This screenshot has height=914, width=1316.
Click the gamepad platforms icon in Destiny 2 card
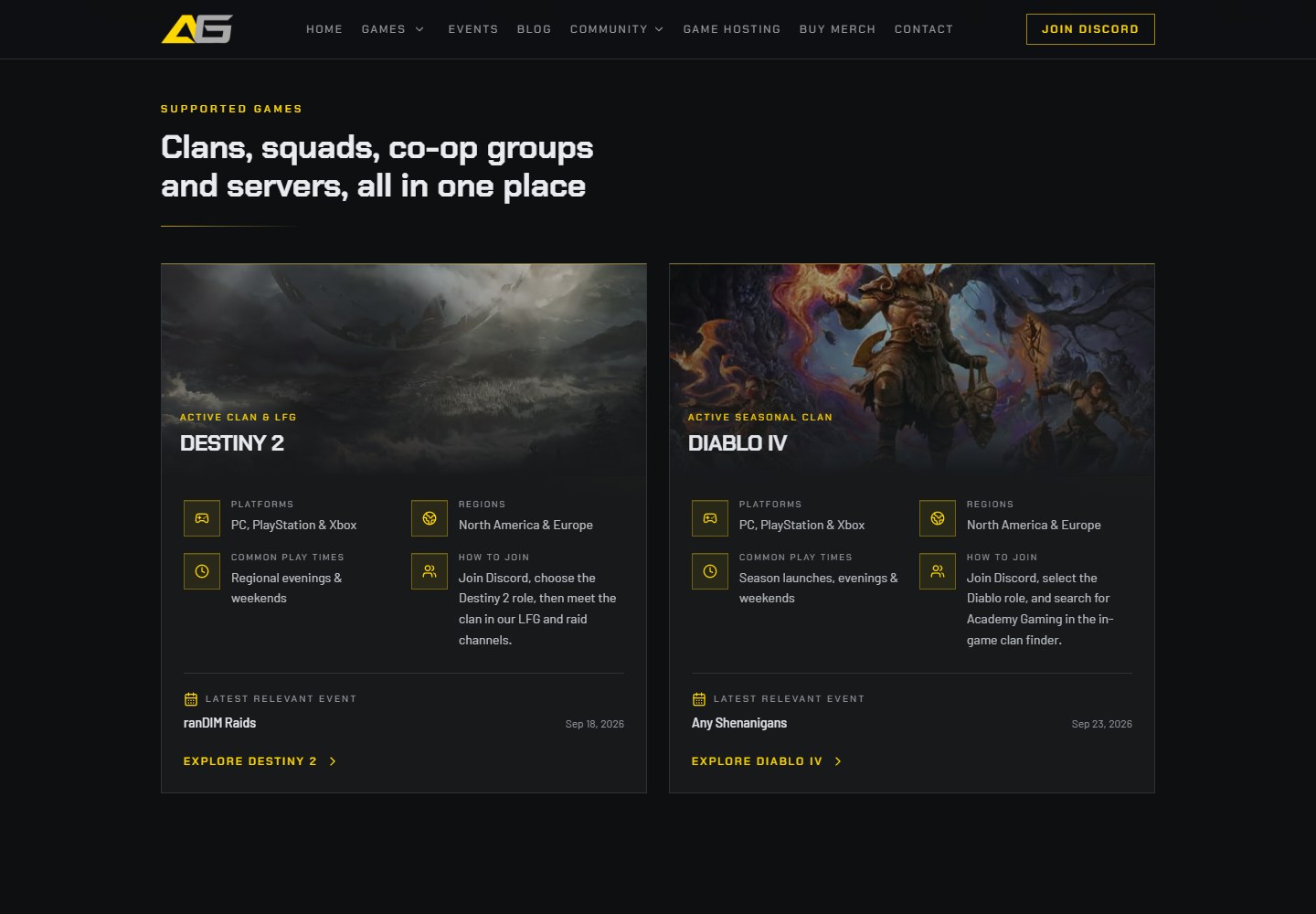tap(202, 518)
